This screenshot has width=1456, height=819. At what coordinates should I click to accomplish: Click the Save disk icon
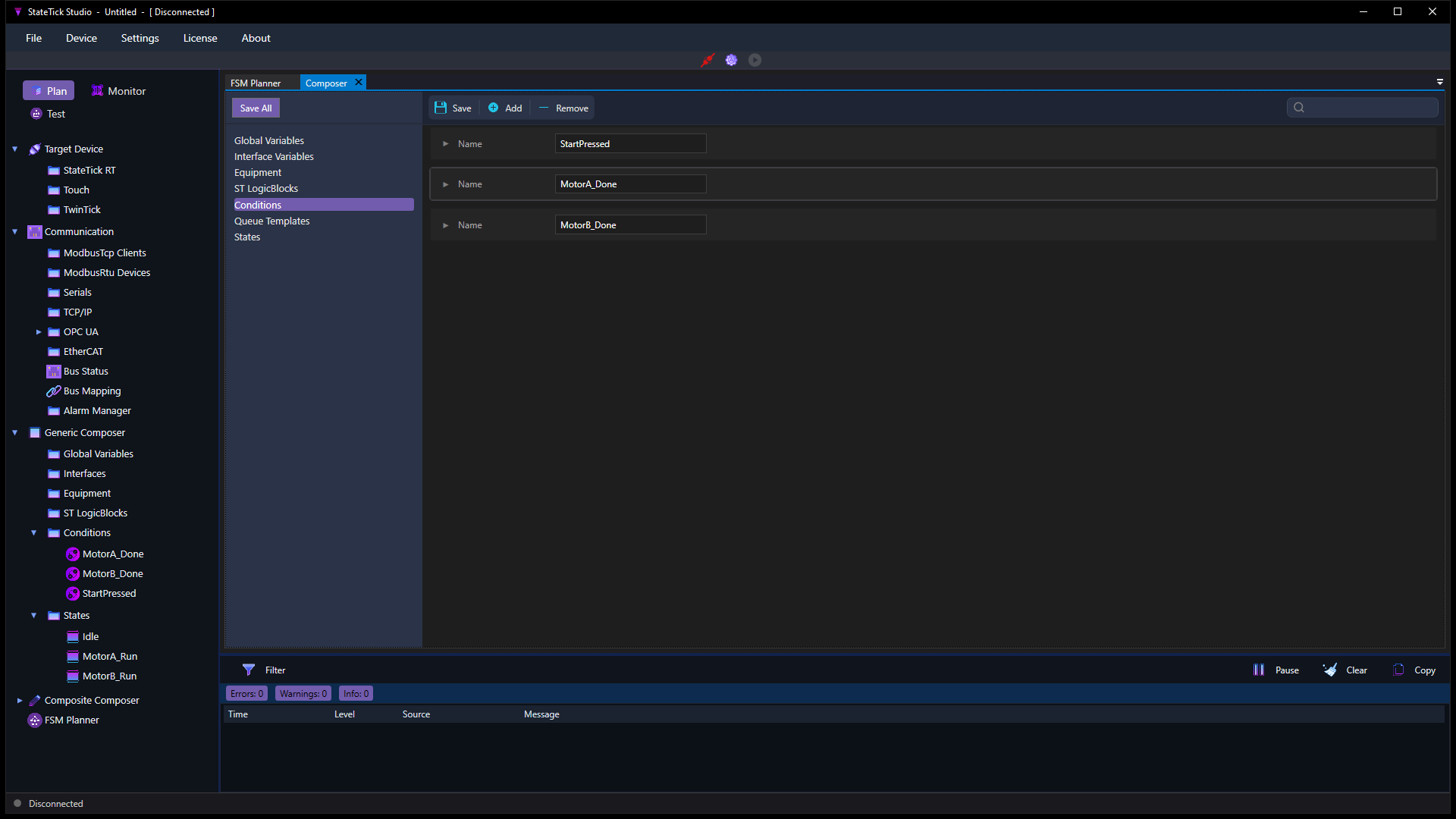pos(441,108)
